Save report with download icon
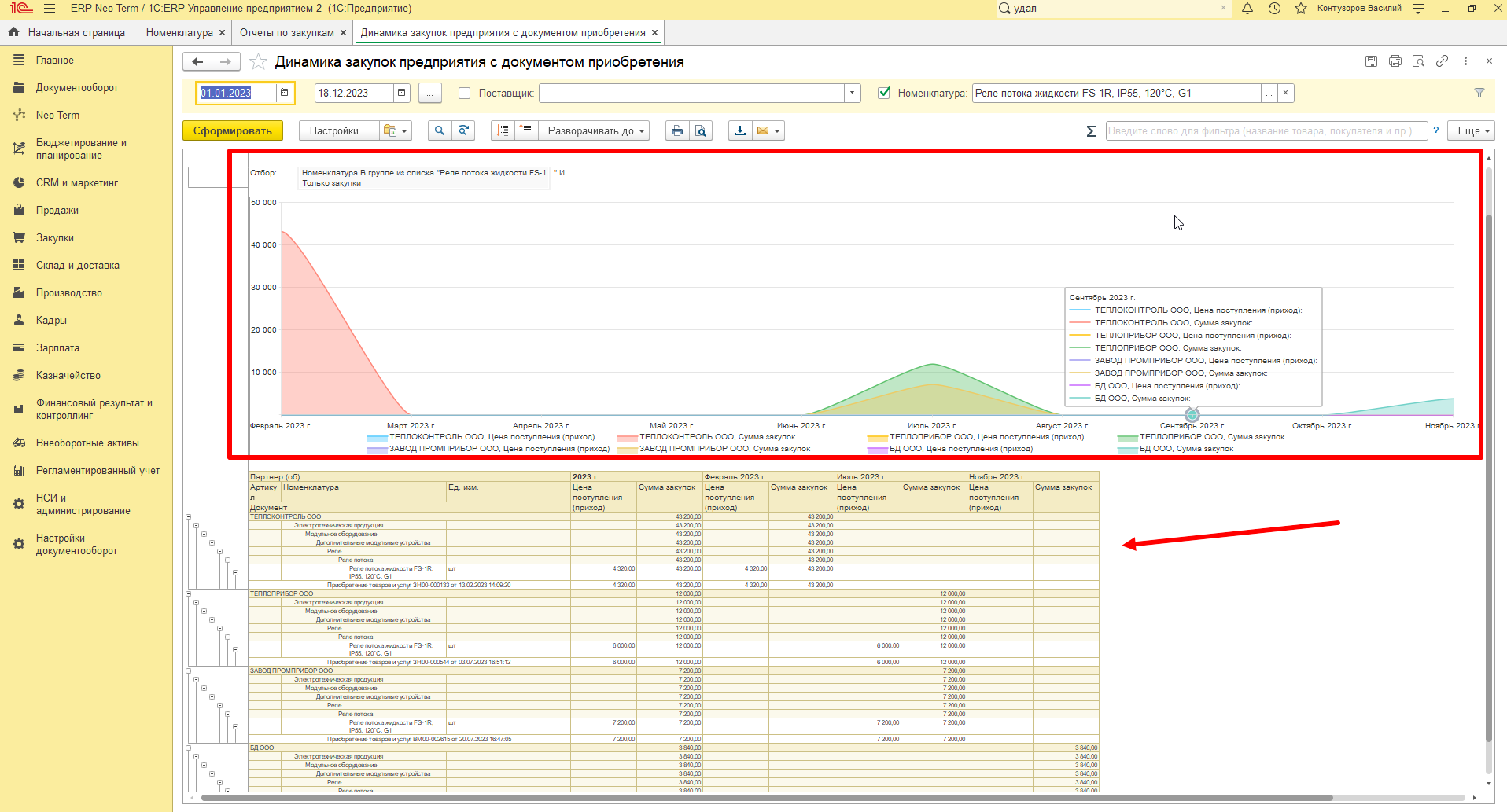Image resolution: width=1507 pixels, height=812 pixels. 740,131
